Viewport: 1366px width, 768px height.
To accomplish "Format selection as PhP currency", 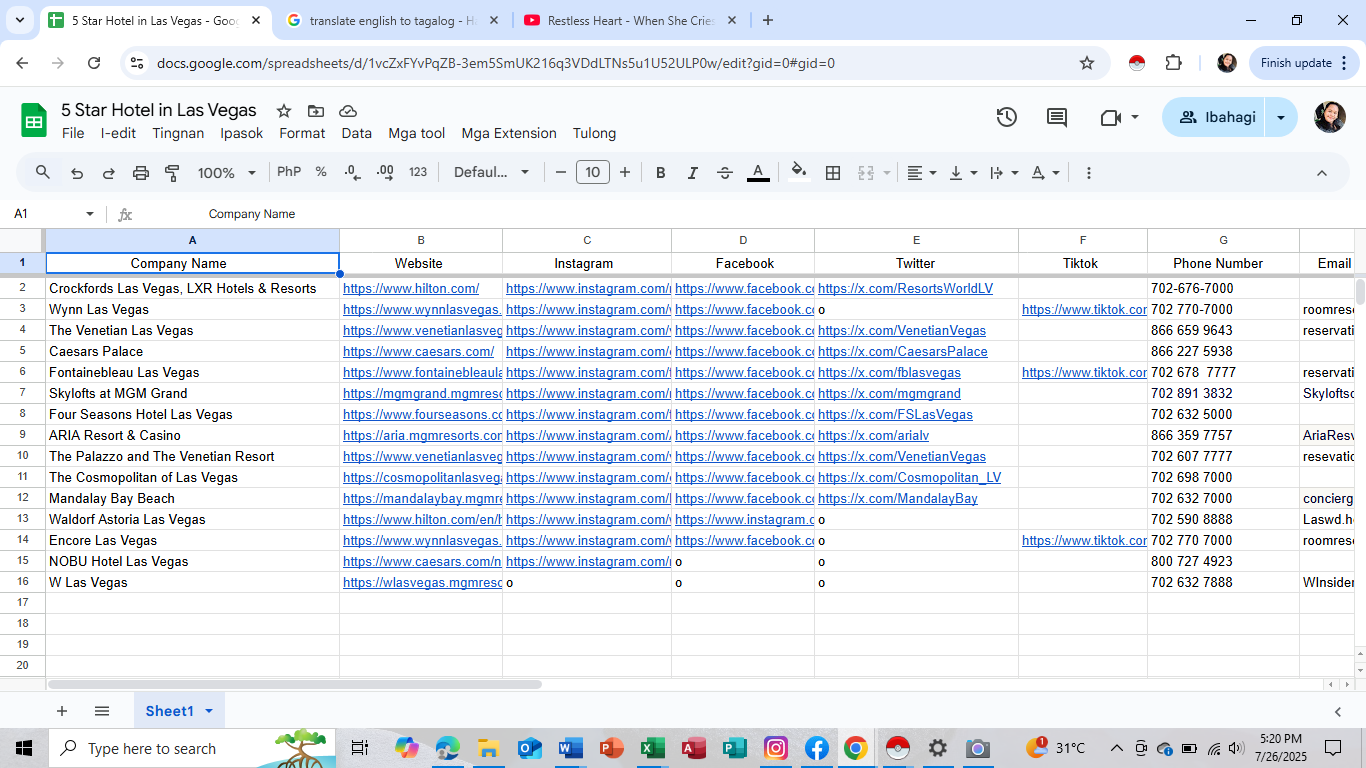I will (289, 172).
